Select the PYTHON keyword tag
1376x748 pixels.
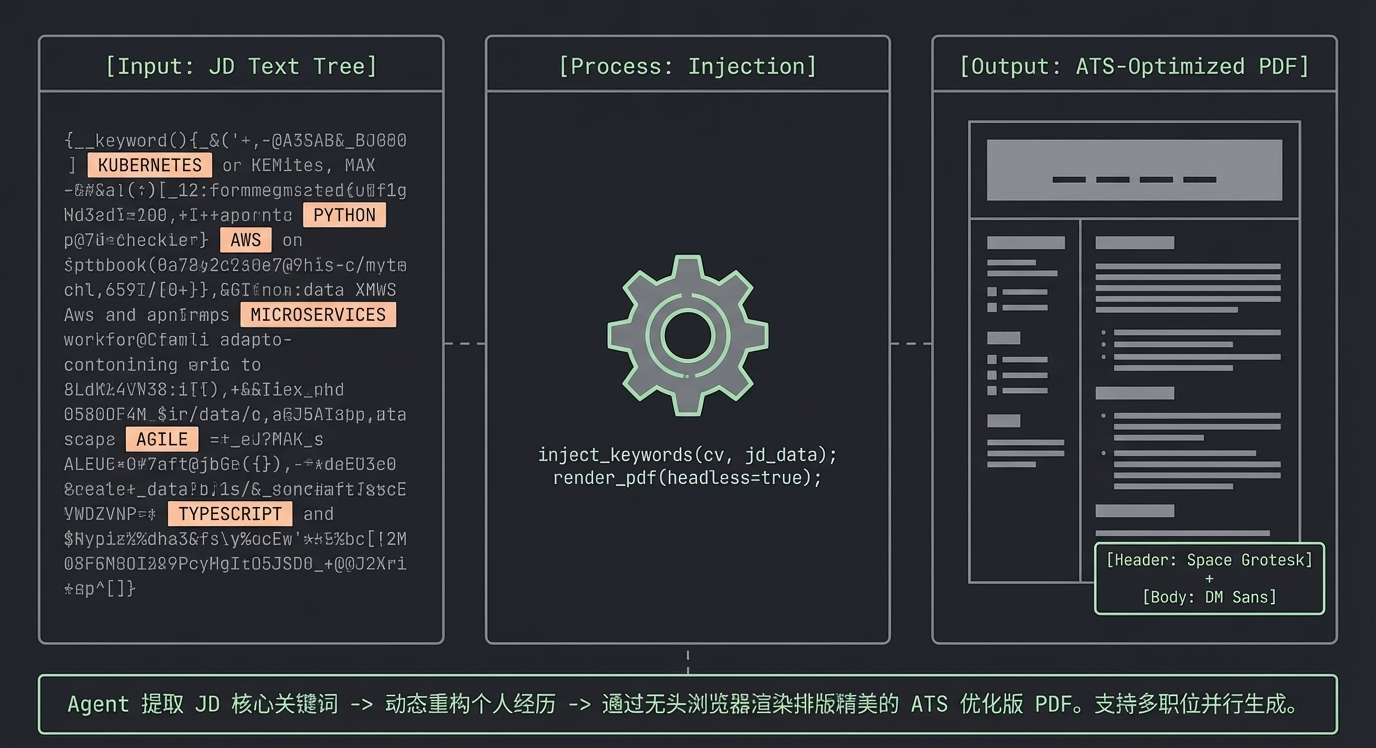(x=345, y=215)
